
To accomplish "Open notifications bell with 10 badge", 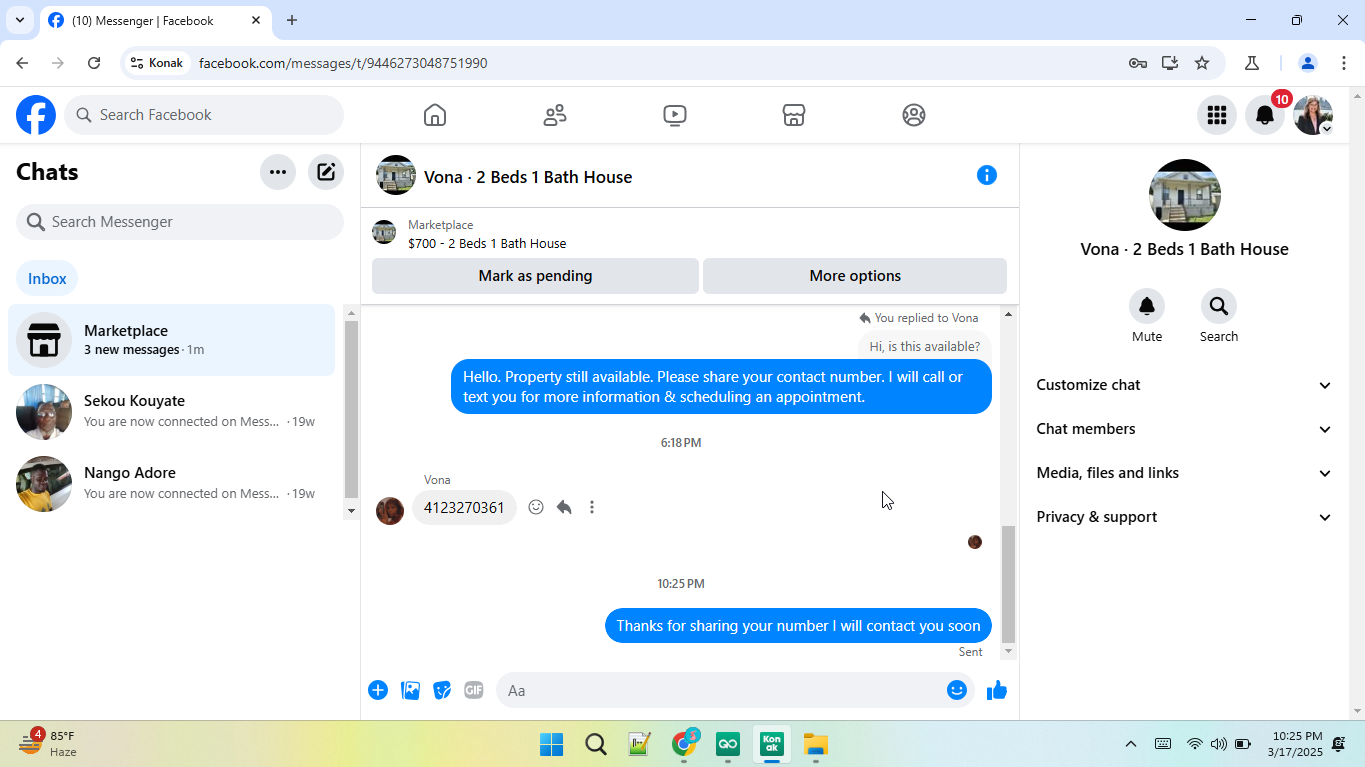I will (x=1265, y=115).
